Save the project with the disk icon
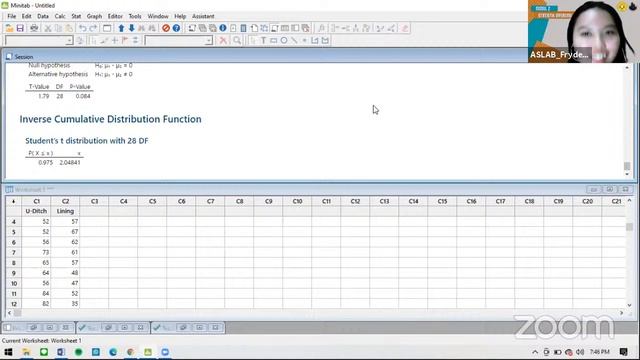 (20, 28)
